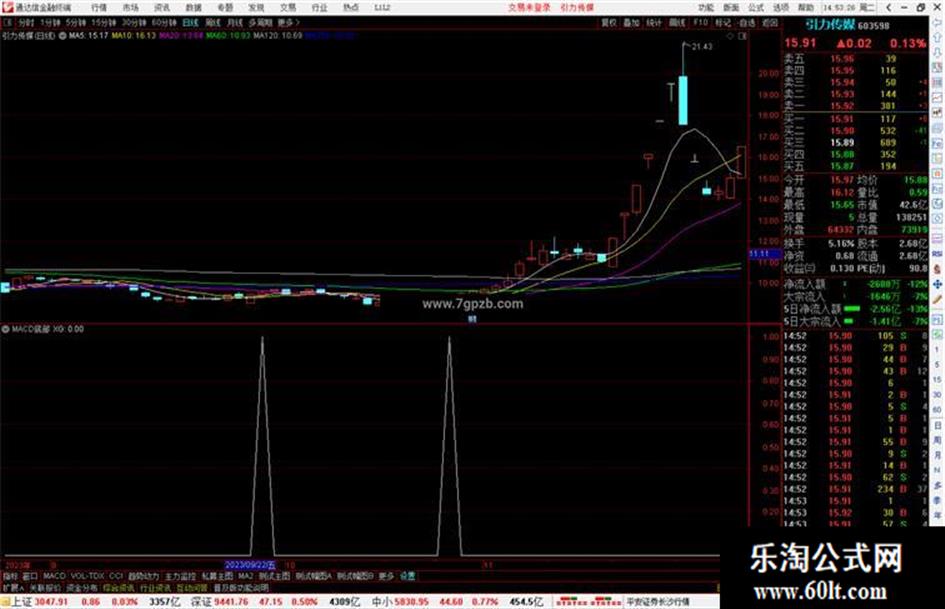Open F10 company info

(700, 22)
